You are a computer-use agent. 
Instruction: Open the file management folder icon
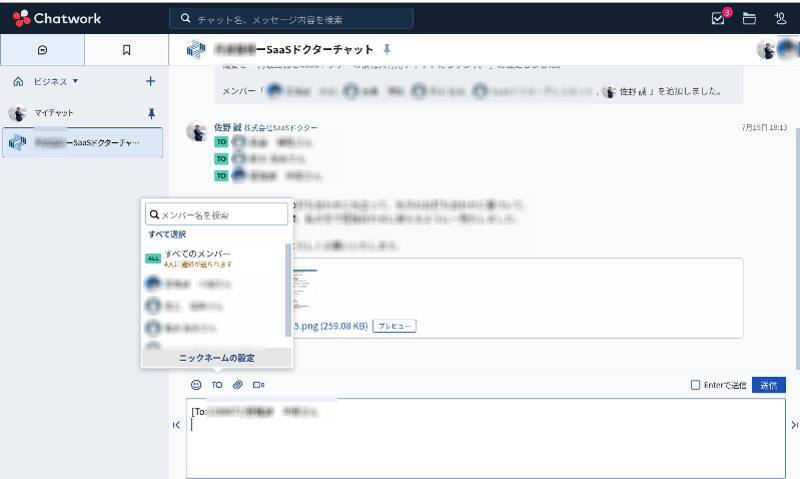tap(749, 19)
